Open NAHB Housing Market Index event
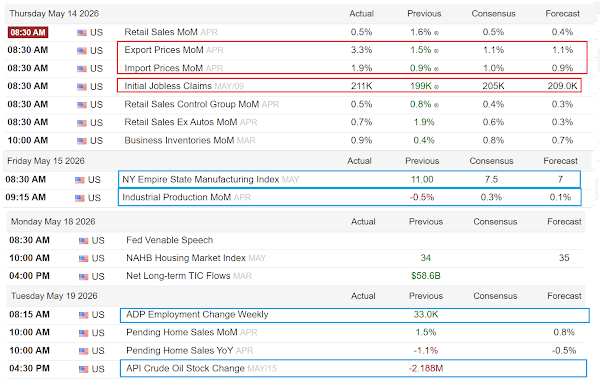 click(x=186, y=258)
